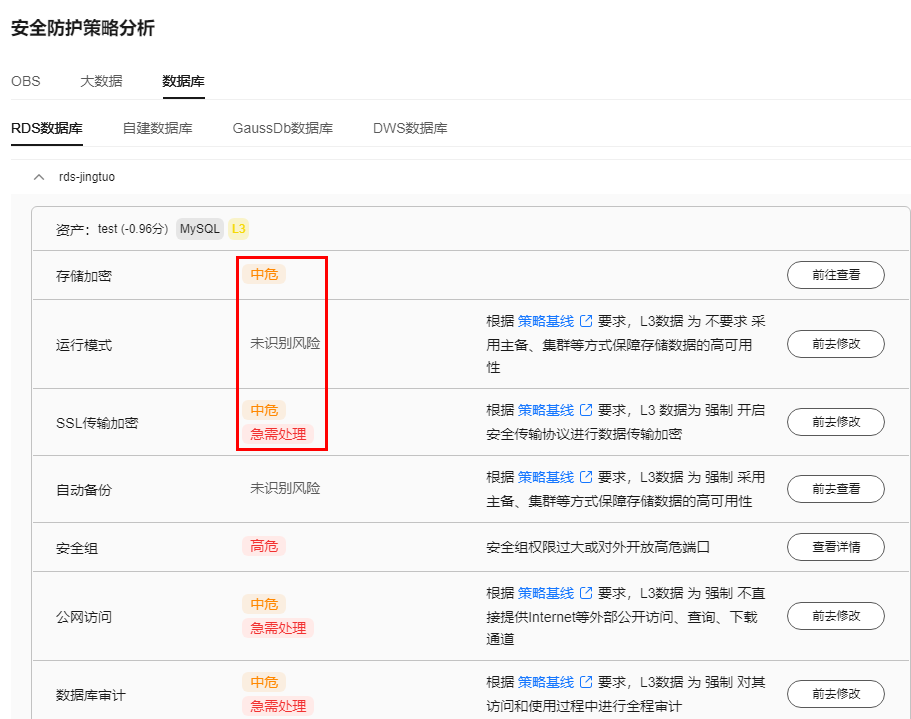Click 前往查看 button for 存储加密
This screenshot has width=911, height=719.
[835, 275]
